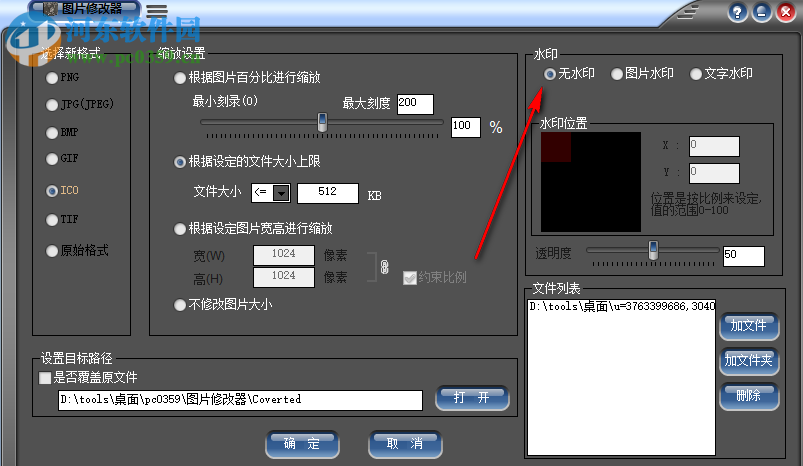Click the chain link aspect ratio icon
803x466 pixels.
[x=385, y=267]
